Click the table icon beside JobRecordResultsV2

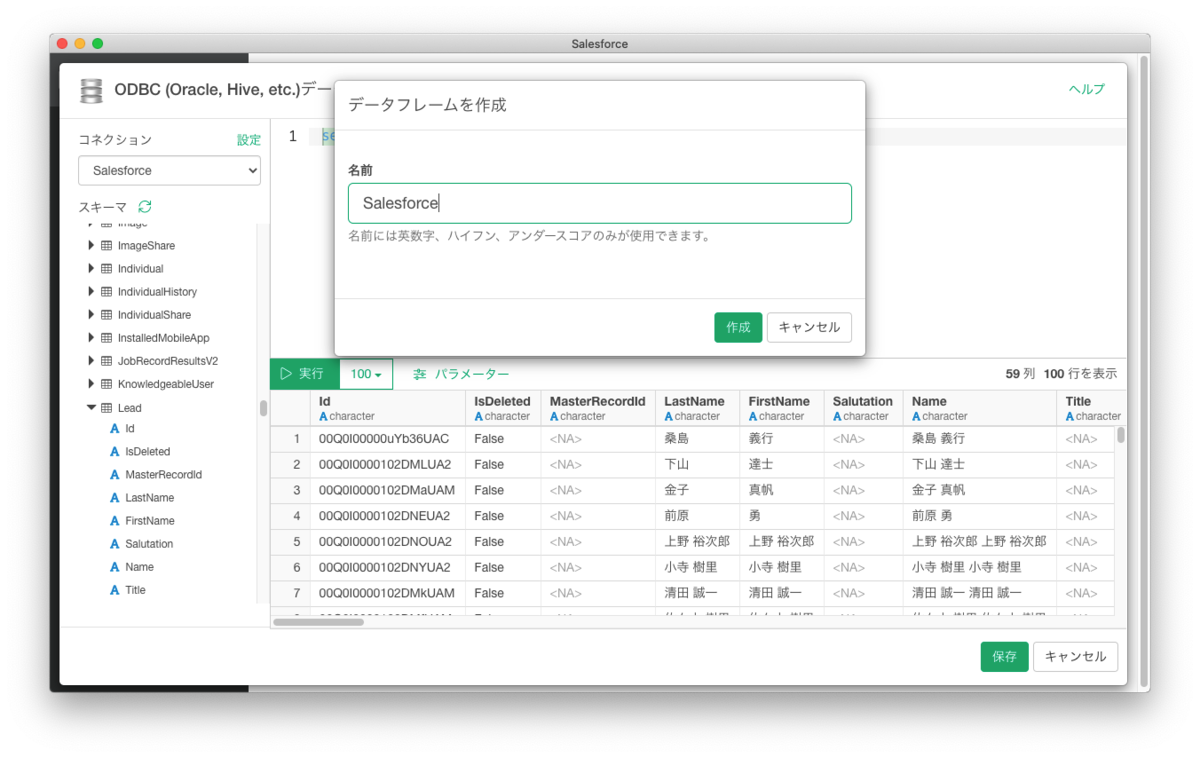pos(106,361)
